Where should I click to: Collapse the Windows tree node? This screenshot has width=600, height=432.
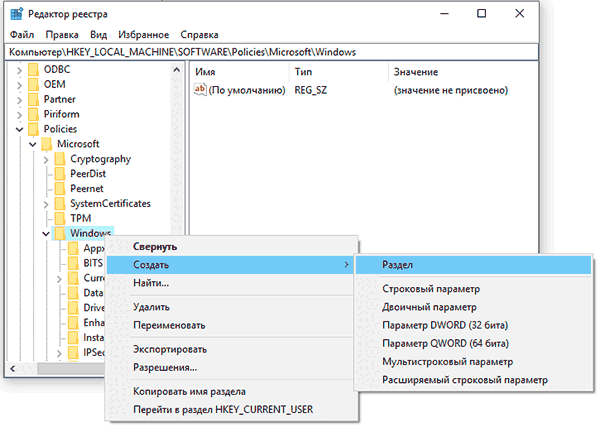[46, 234]
